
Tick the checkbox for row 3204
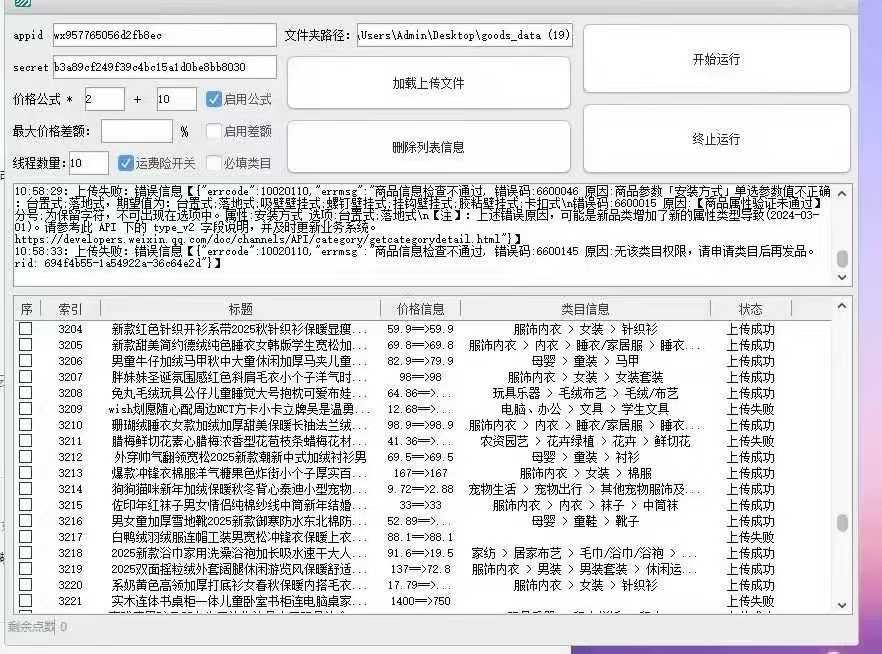pos(26,329)
